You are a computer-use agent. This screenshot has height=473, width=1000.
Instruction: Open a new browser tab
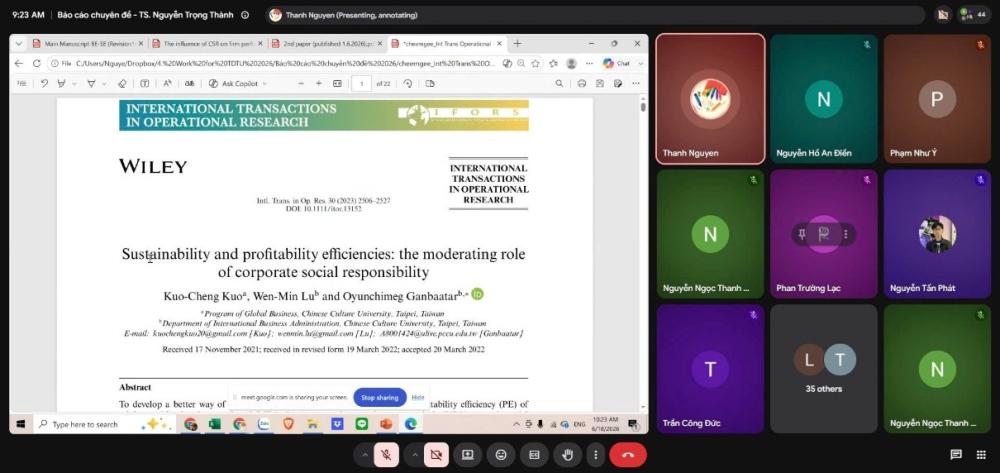pyautogui.click(x=517, y=44)
